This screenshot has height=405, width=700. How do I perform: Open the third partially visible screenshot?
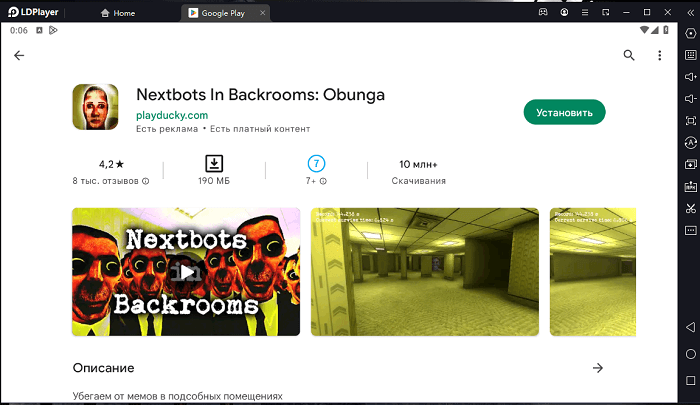pyautogui.click(x=592, y=271)
